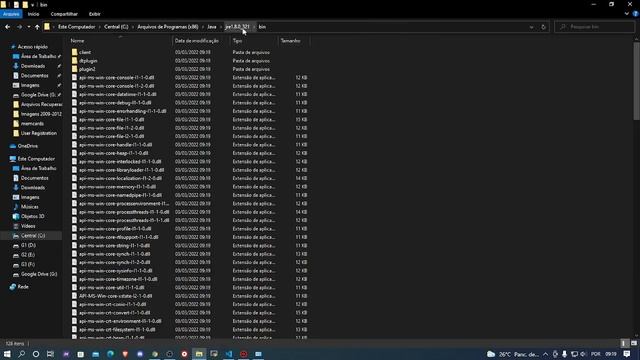Refresh the bin folder view
Image resolution: width=640 pixels, height=360 pixels.
[x=543, y=27]
